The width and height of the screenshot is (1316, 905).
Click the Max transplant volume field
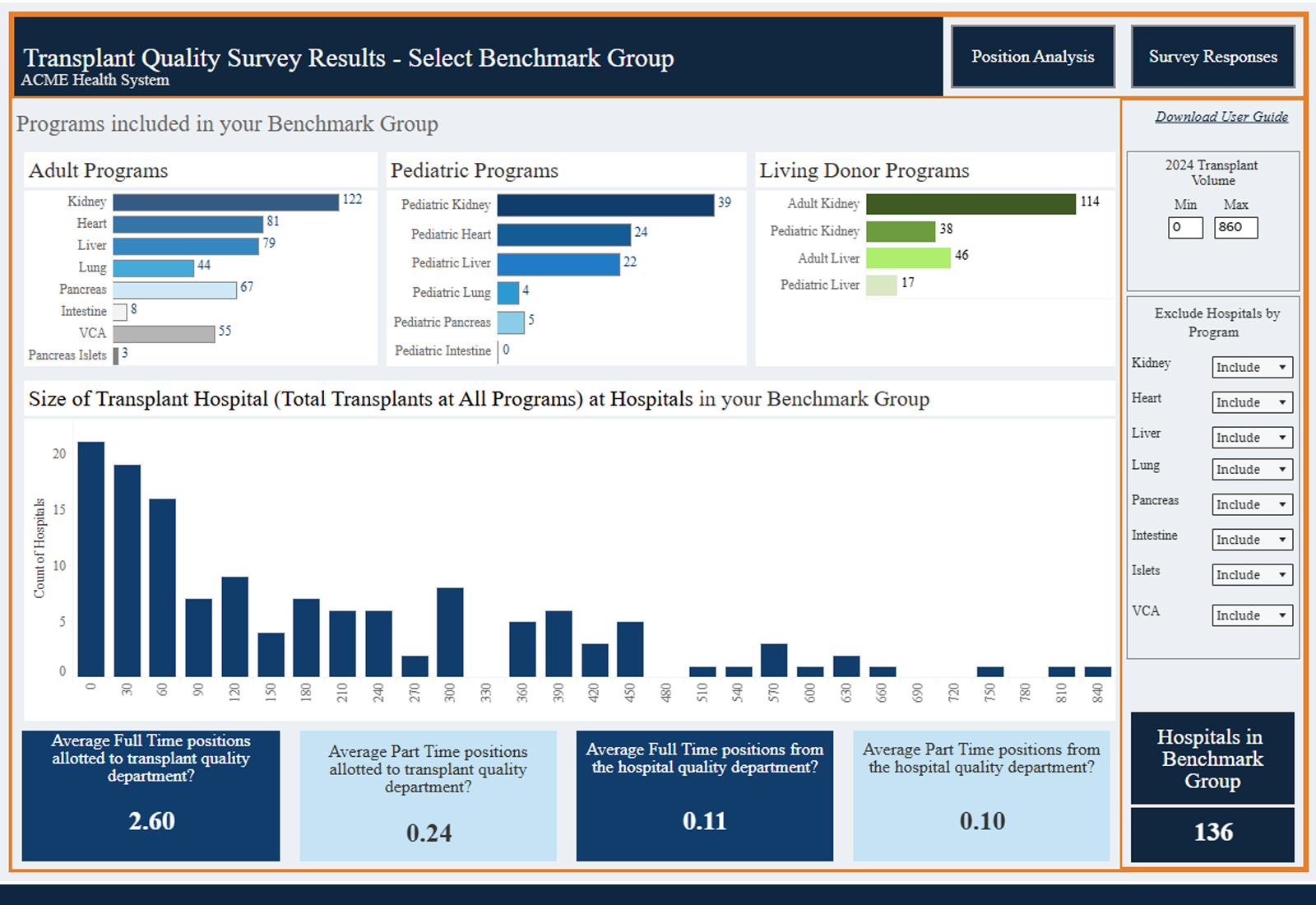pos(1236,228)
